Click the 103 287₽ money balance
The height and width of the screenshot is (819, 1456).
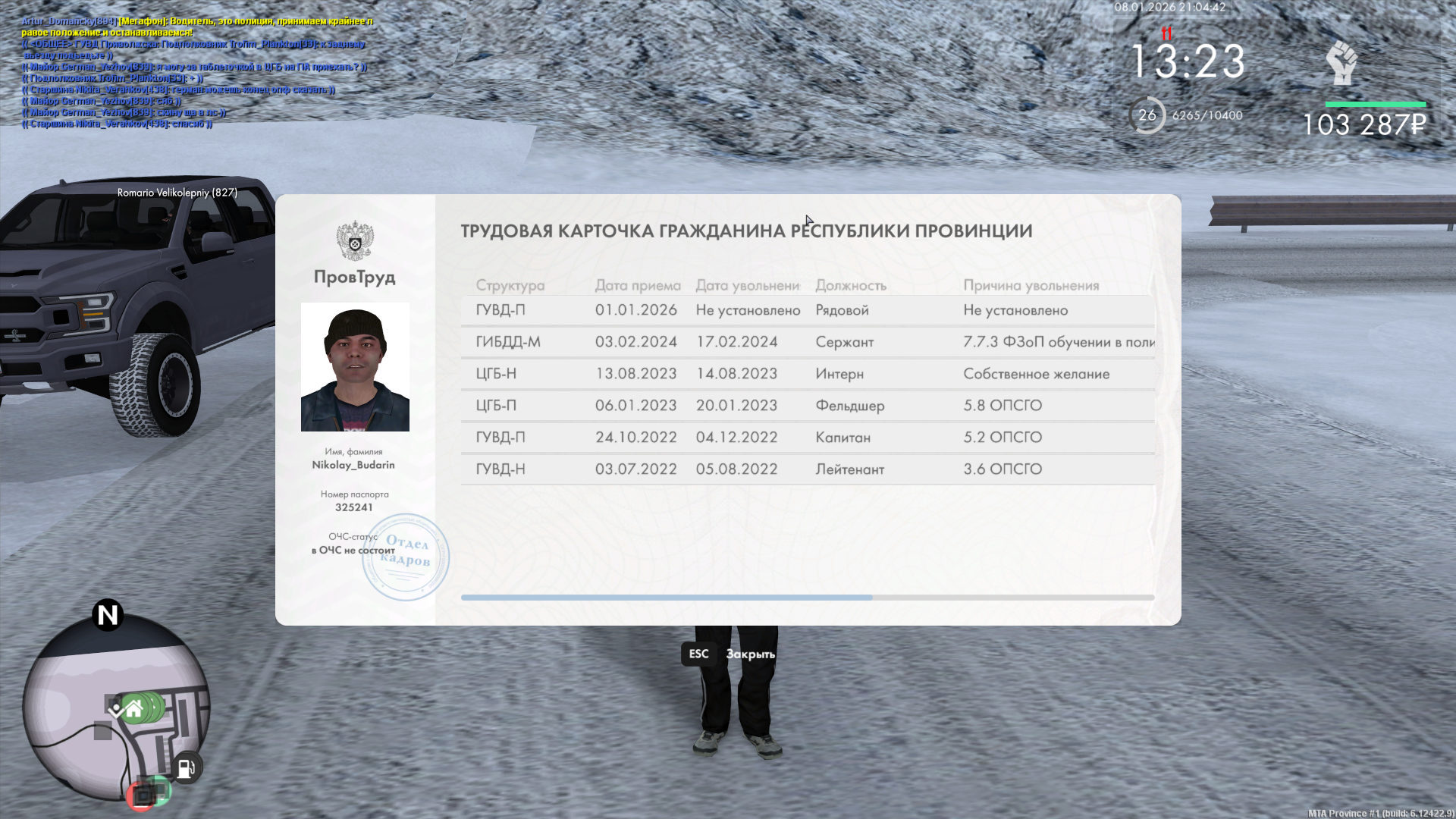[1363, 125]
